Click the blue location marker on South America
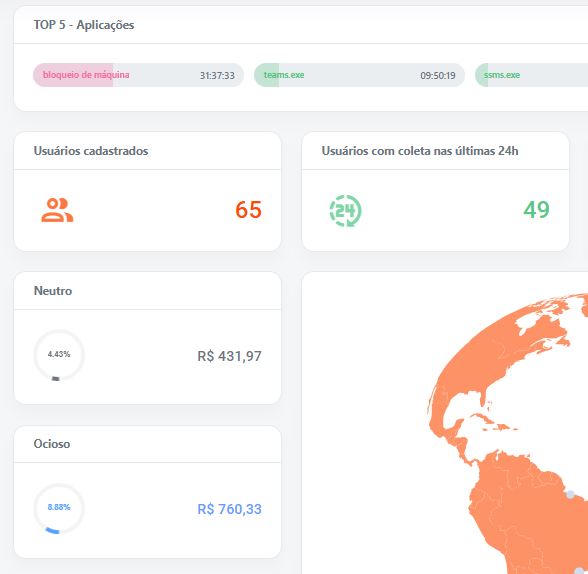The image size is (588, 574). 570,495
